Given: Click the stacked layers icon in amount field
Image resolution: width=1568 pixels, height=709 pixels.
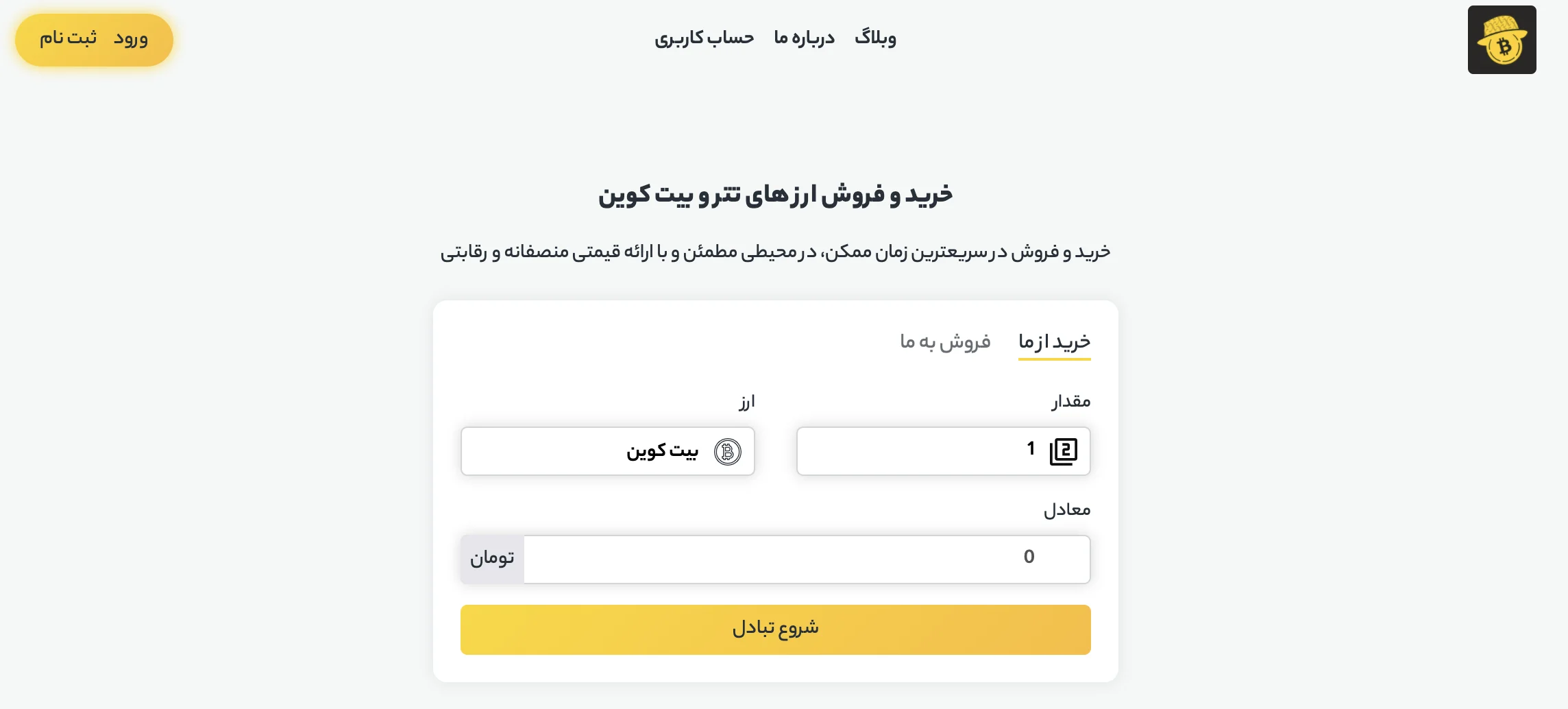Looking at the screenshot, I should pyautogui.click(x=1063, y=451).
